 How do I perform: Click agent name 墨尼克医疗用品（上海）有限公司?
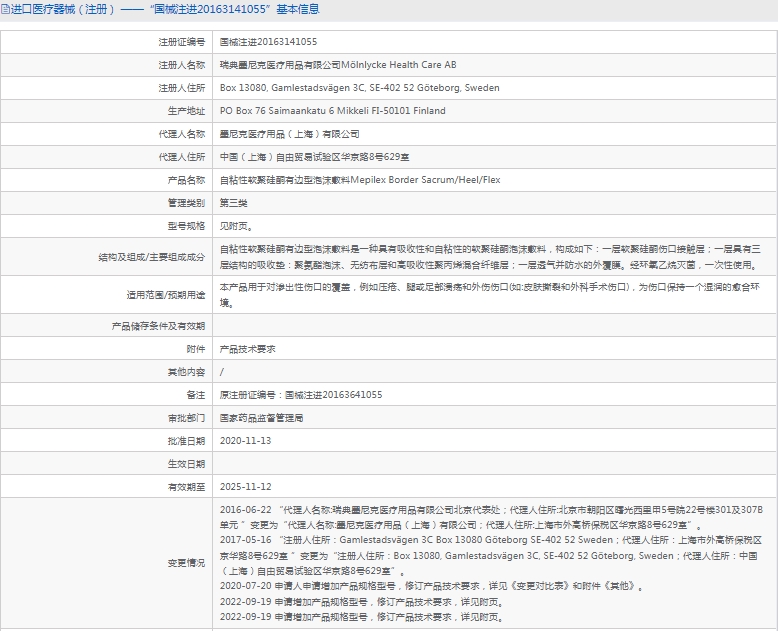[x=290, y=134]
